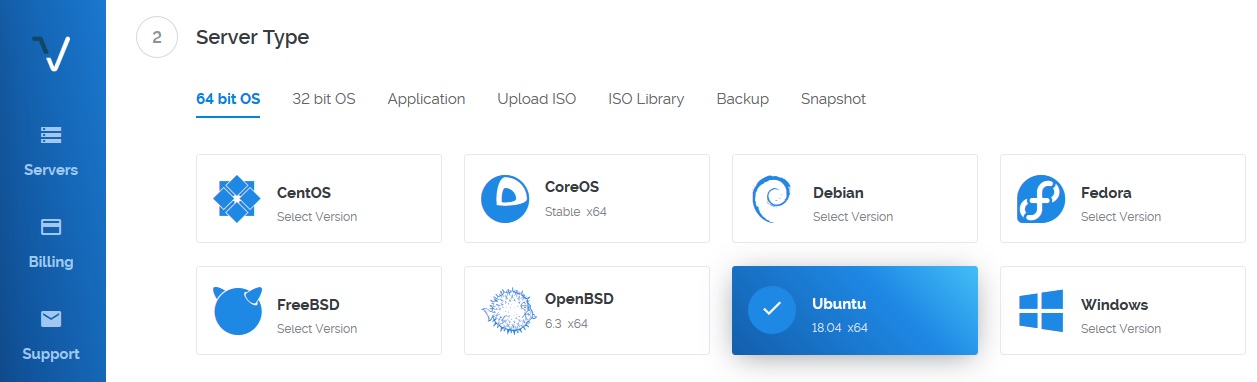Click the Fedora logo icon
The height and width of the screenshot is (382, 1257).
1041,198
